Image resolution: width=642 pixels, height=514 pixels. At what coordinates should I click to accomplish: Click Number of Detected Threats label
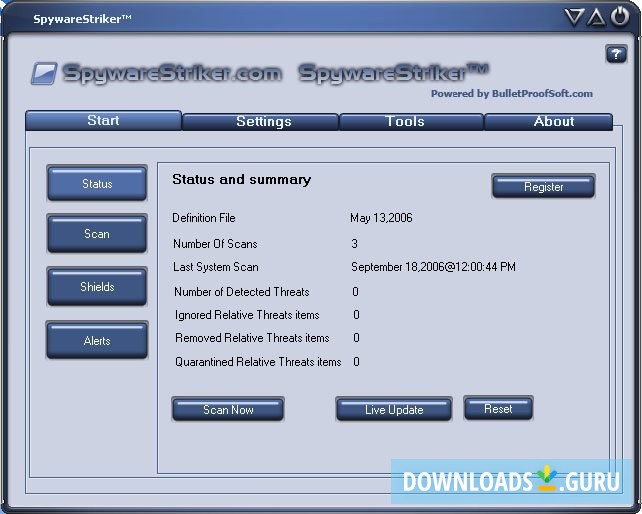(242, 292)
